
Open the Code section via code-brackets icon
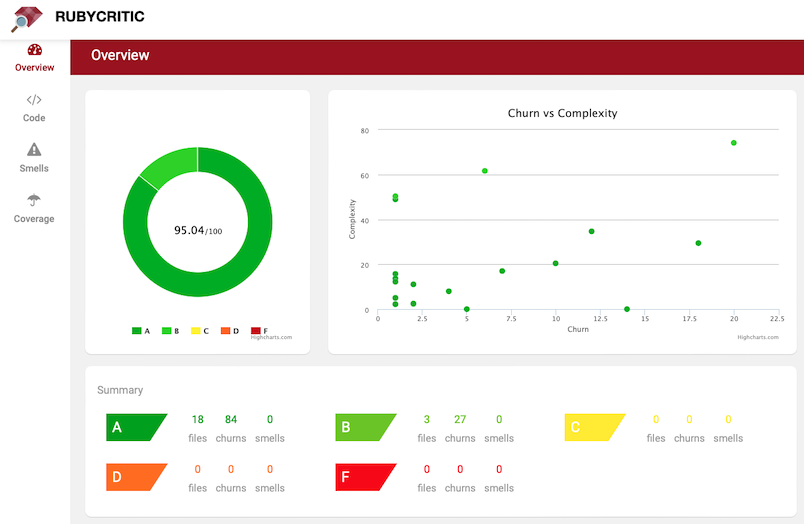click(34, 100)
